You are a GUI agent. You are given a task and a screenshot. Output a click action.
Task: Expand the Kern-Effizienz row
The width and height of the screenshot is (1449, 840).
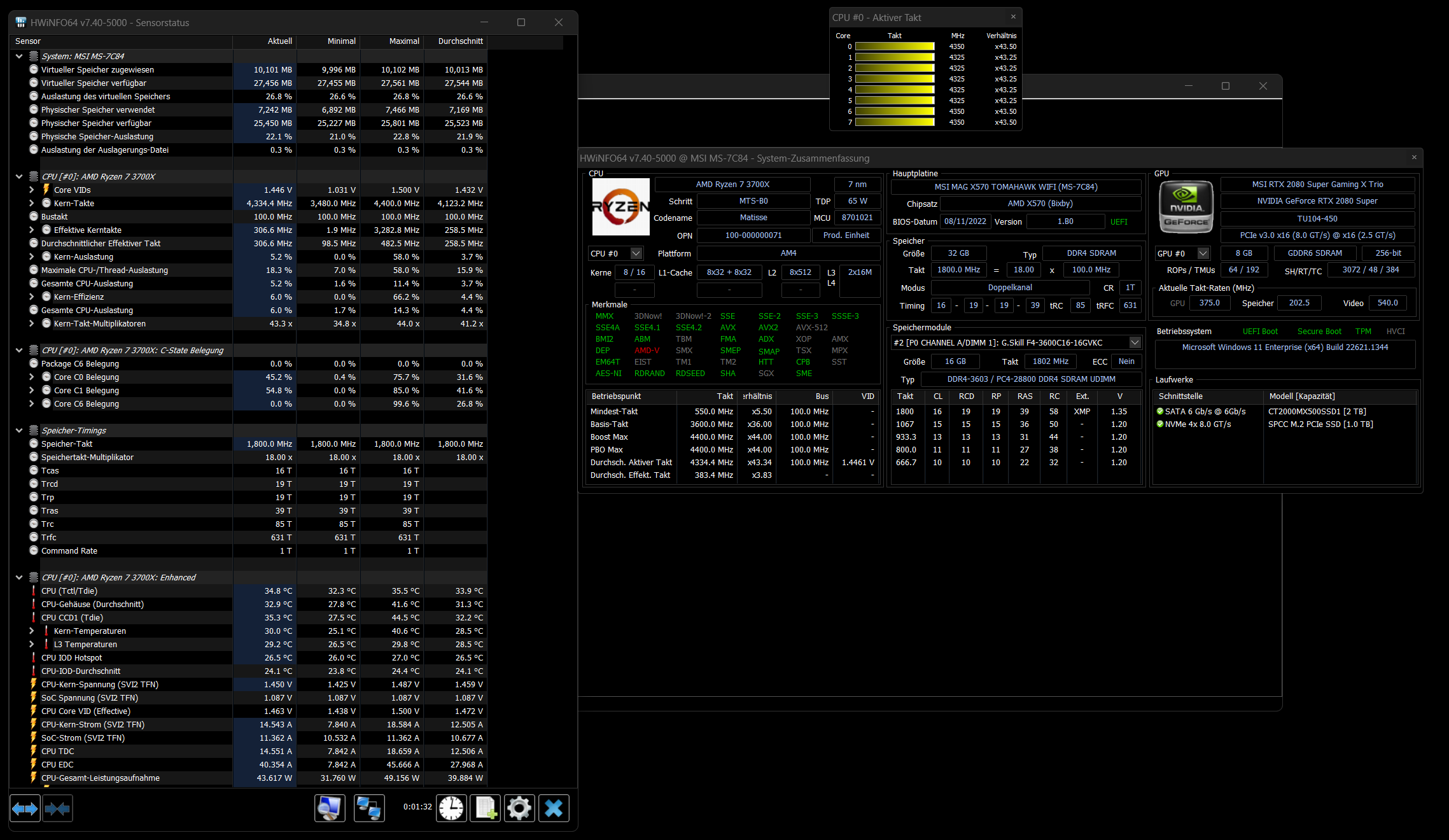[32, 297]
